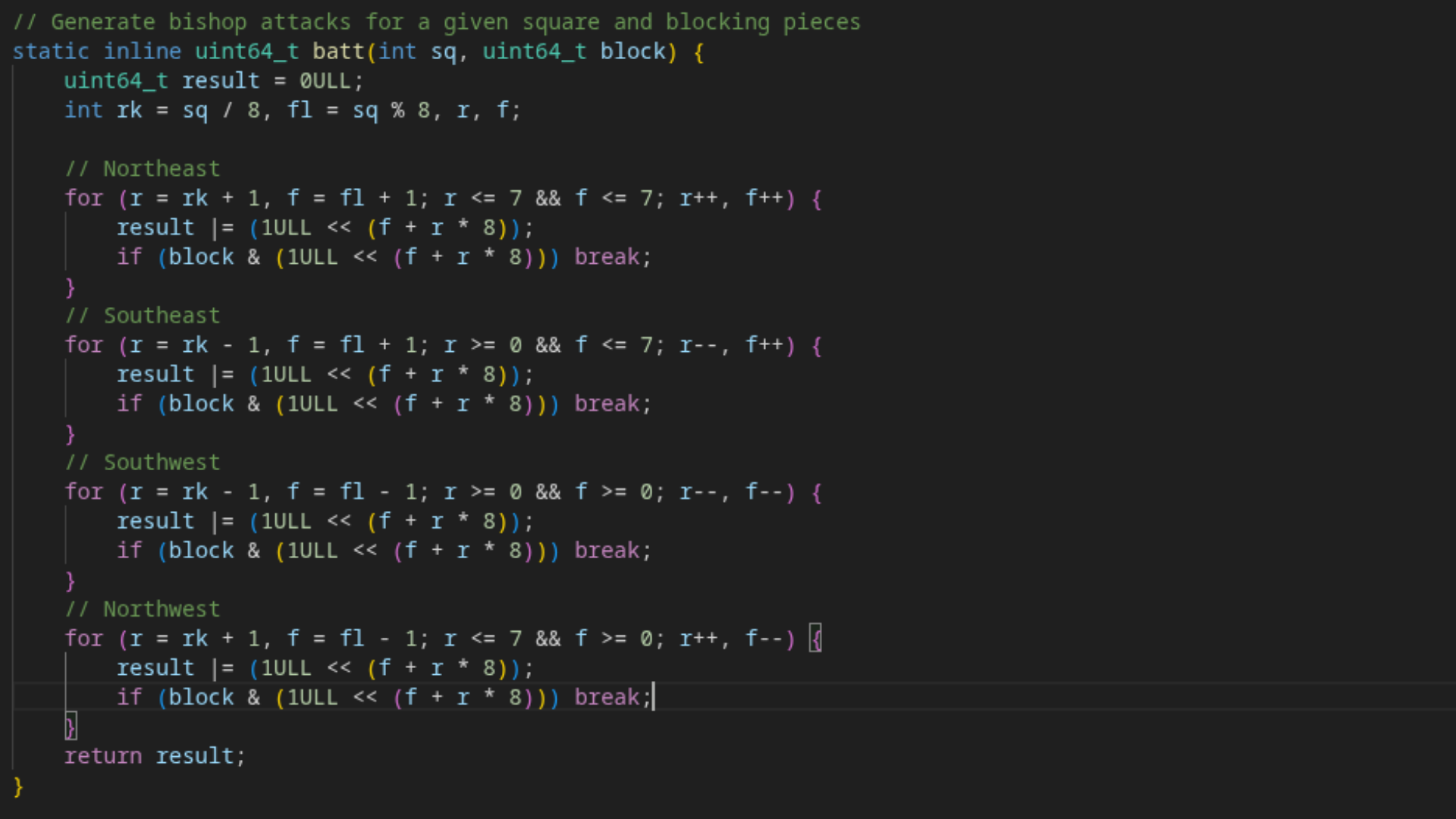Screen dimensions: 1456x819
Task: Click the return result statement
Action: point(155,756)
